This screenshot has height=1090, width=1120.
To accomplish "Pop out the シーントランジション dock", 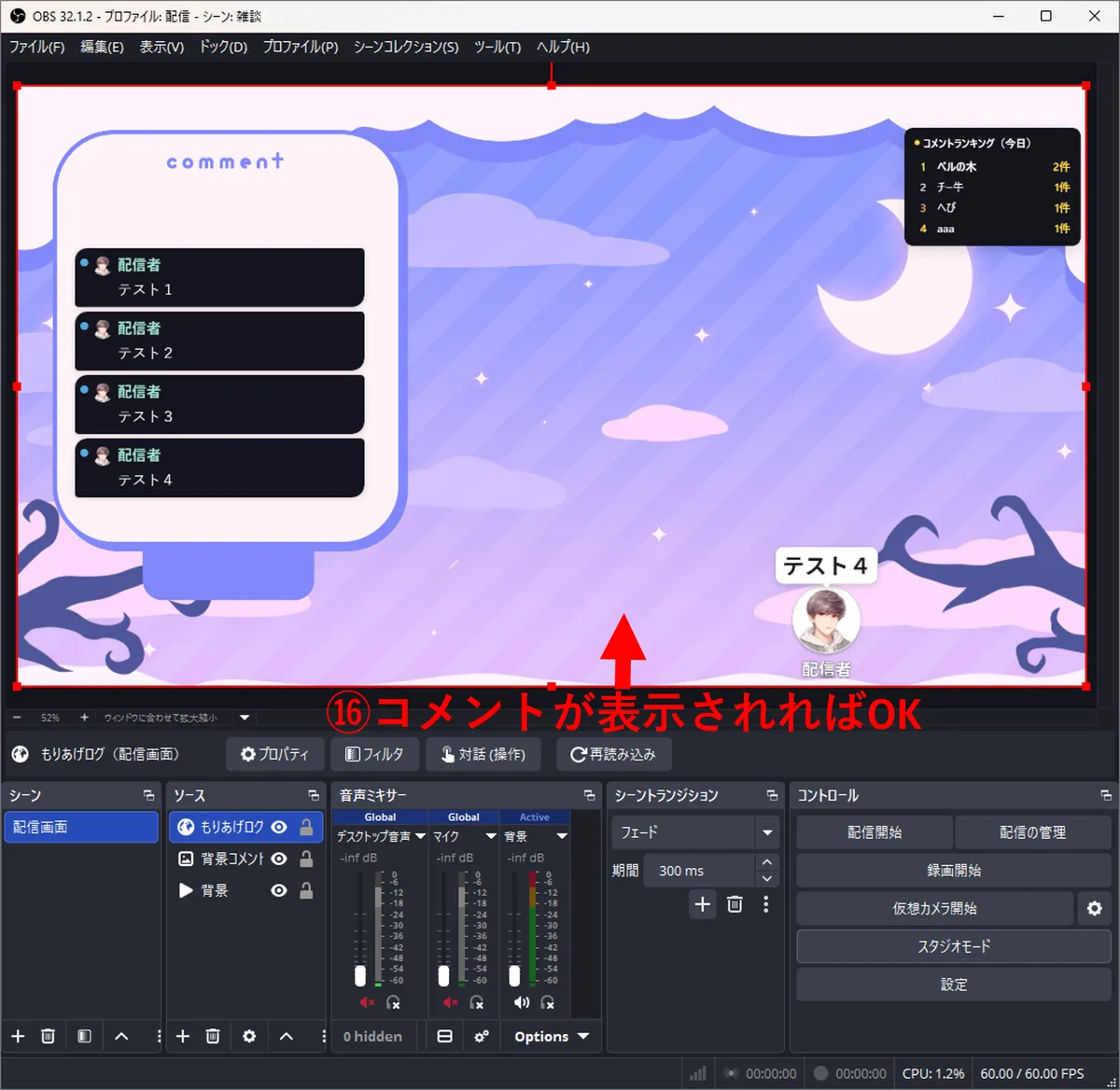I will click(x=772, y=795).
